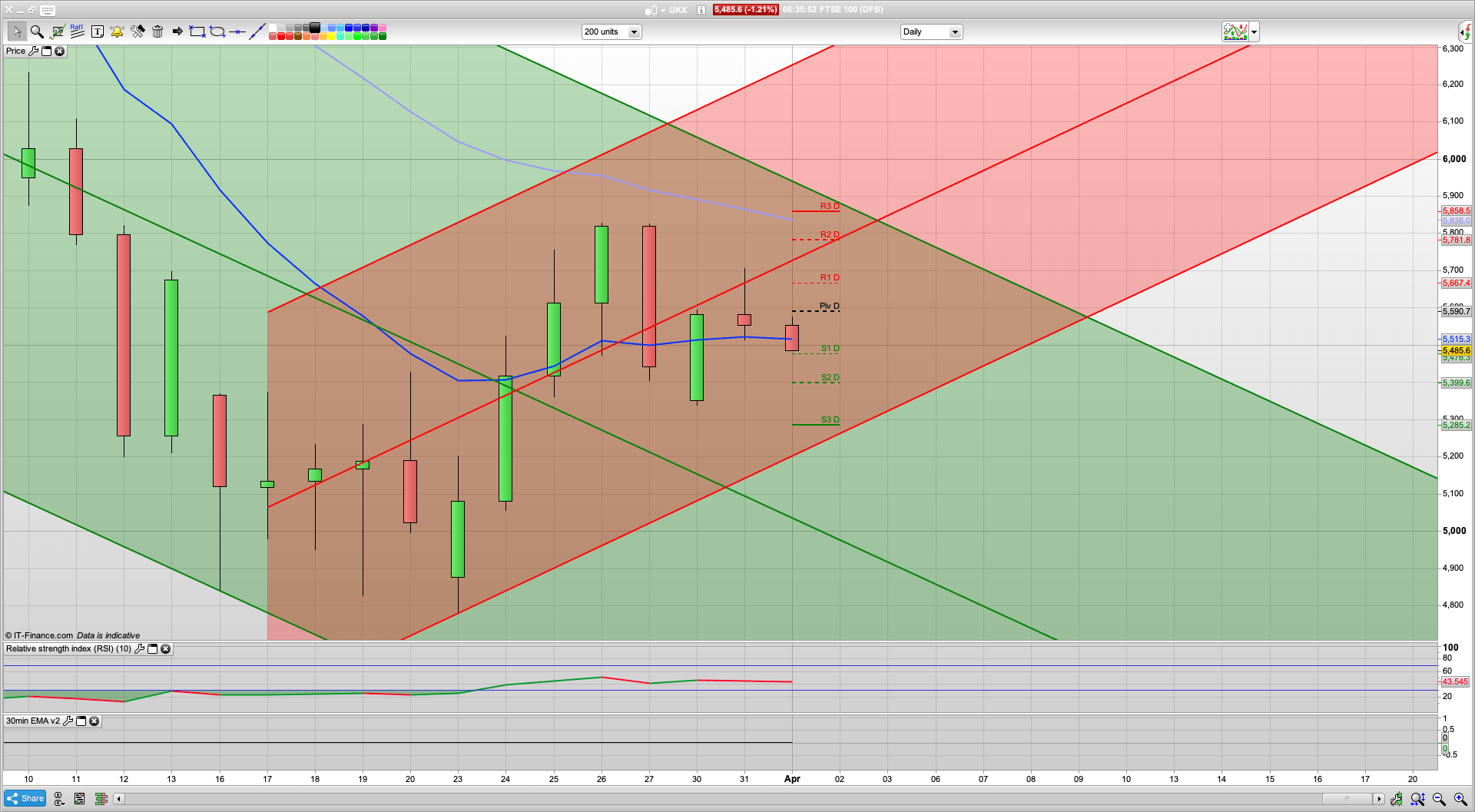Screen dimensions: 1475x812
Task: Open Price panel wrench settings
Action: (33, 51)
